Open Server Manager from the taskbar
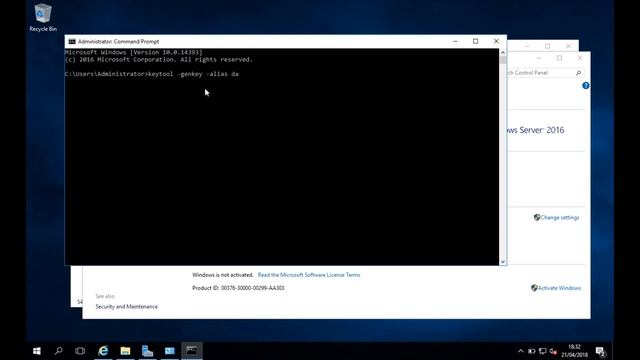 tap(147, 351)
